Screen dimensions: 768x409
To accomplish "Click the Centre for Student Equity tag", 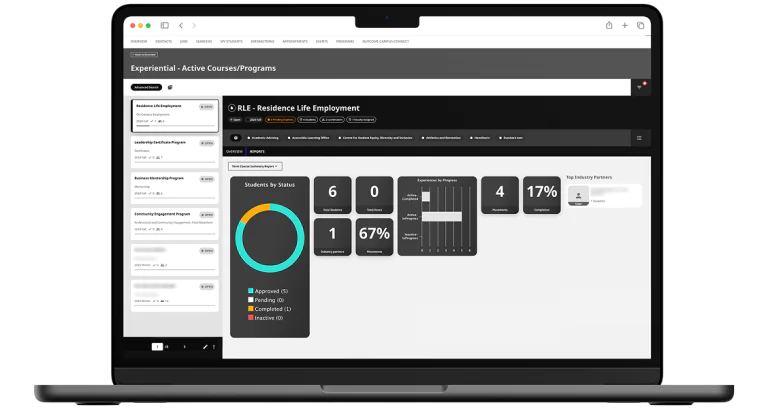I will click(375, 138).
